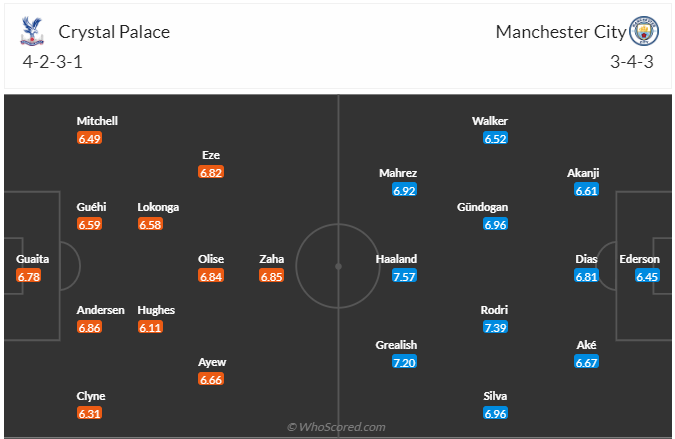The image size is (675, 439).
Task: Select player name Andersen
Action: (101, 310)
